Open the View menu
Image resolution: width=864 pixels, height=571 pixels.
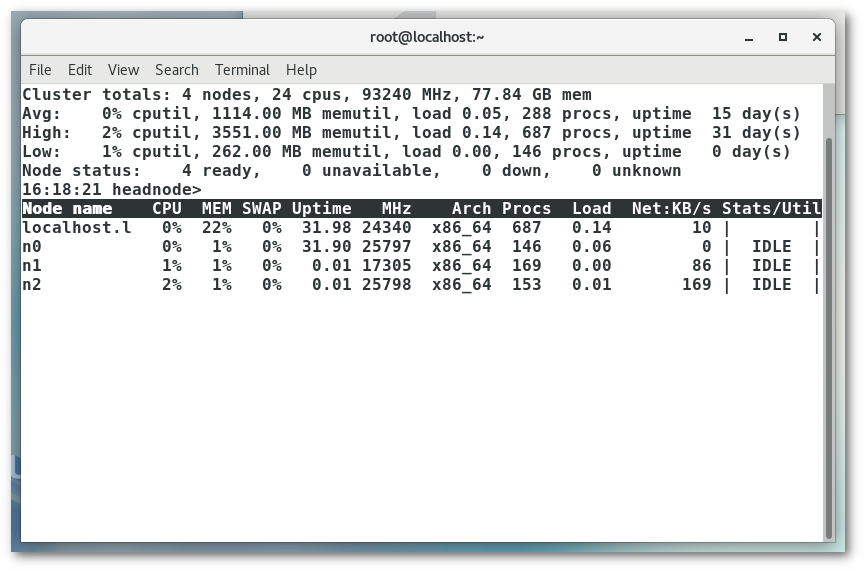point(123,70)
